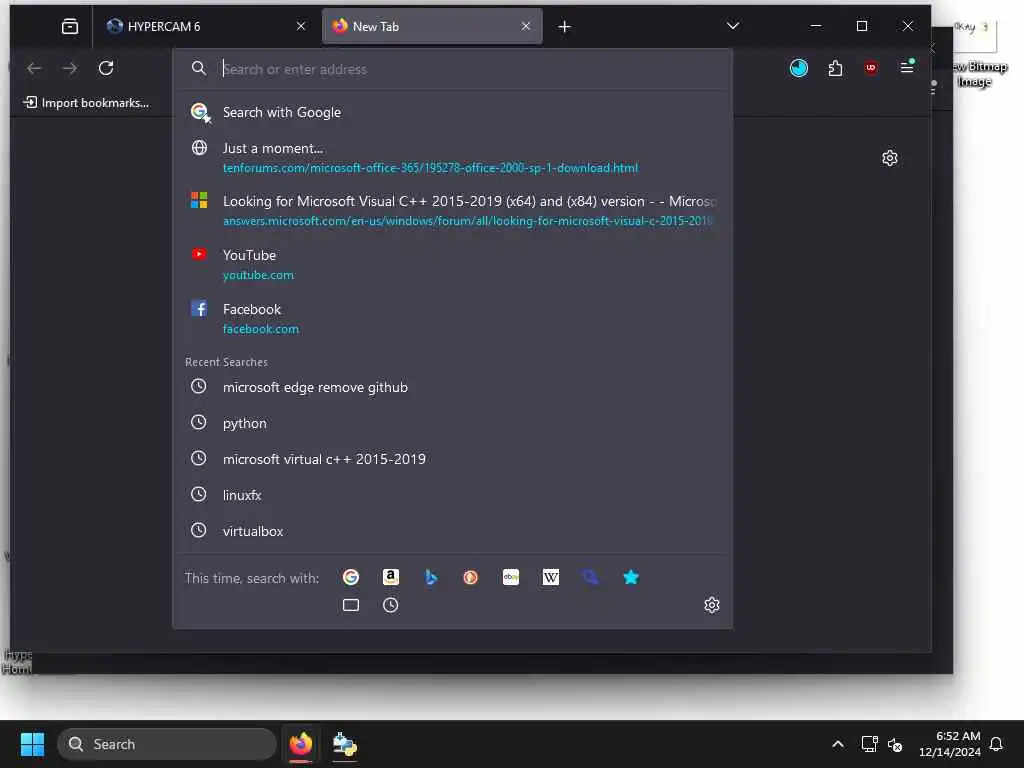Expand the list all tabs chevron

733,26
